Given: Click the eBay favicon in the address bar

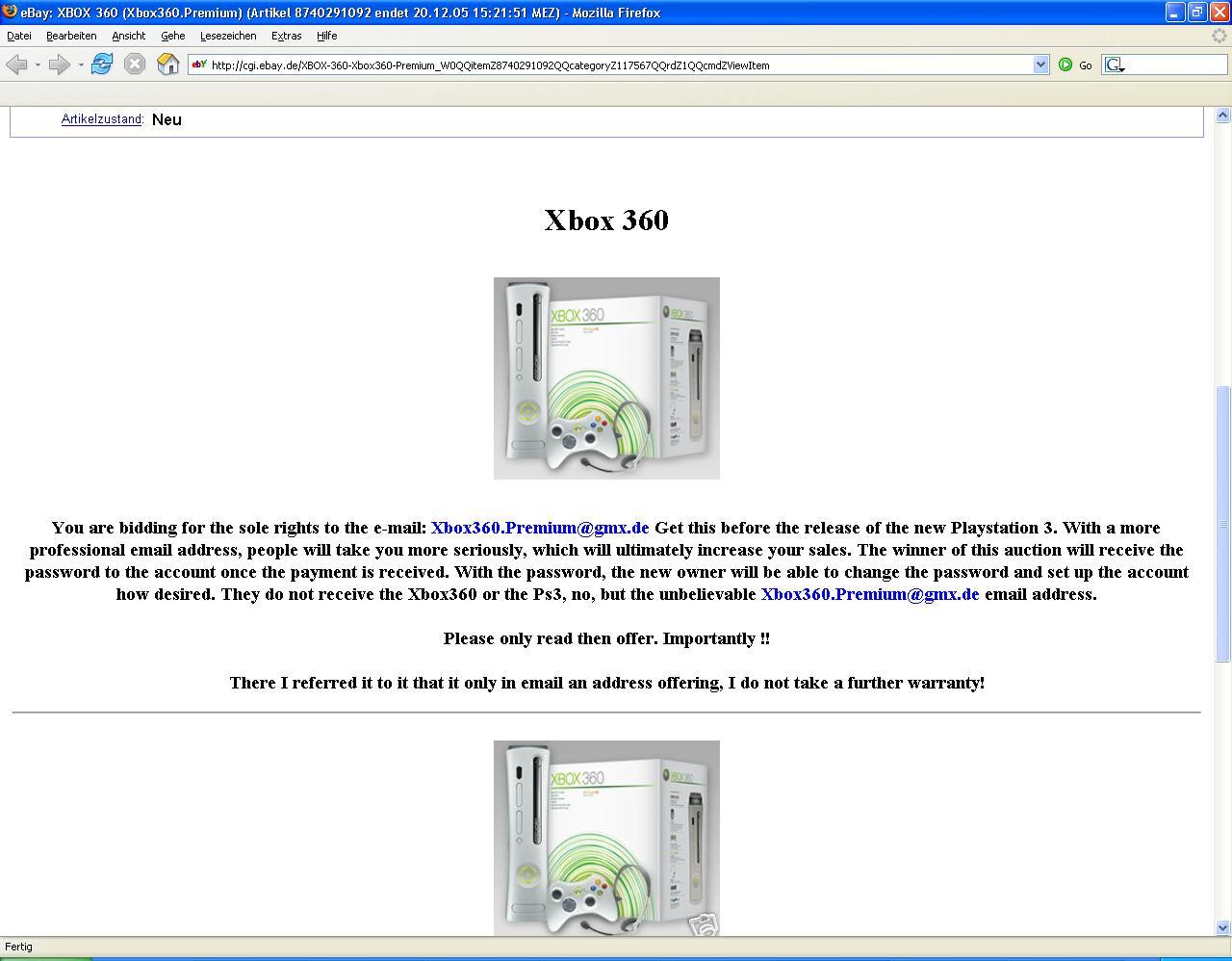Looking at the screenshot, I should 199,65.
